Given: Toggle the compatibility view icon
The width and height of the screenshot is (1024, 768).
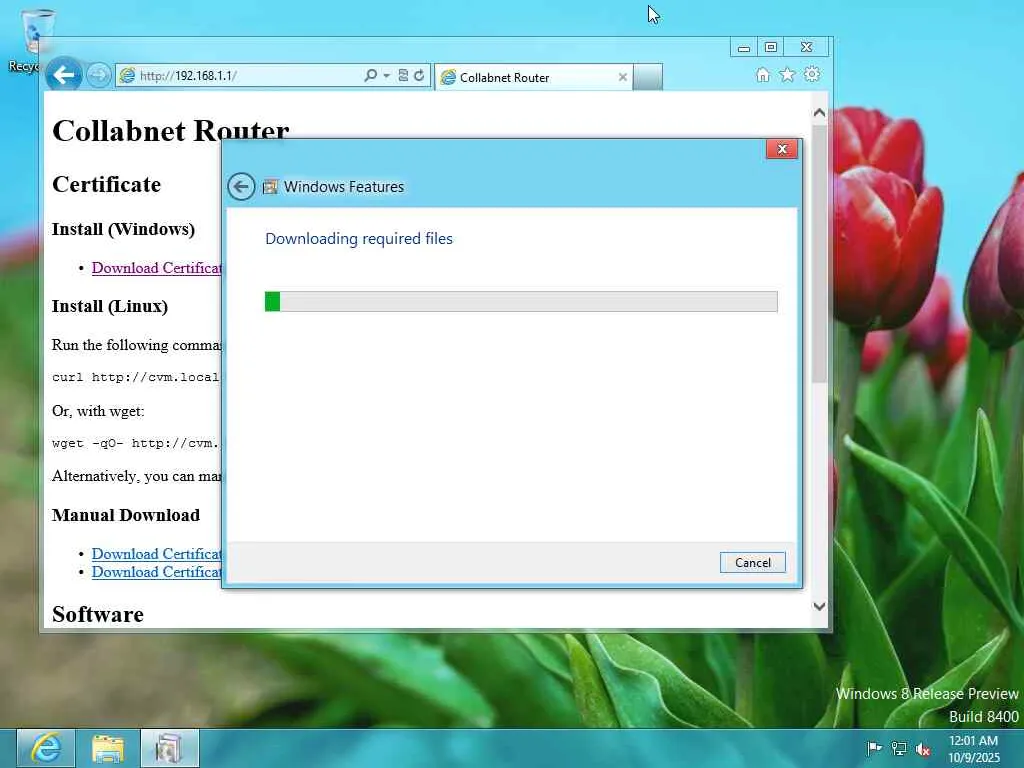Looking at the screenshot, I should [x=404, y=76].
